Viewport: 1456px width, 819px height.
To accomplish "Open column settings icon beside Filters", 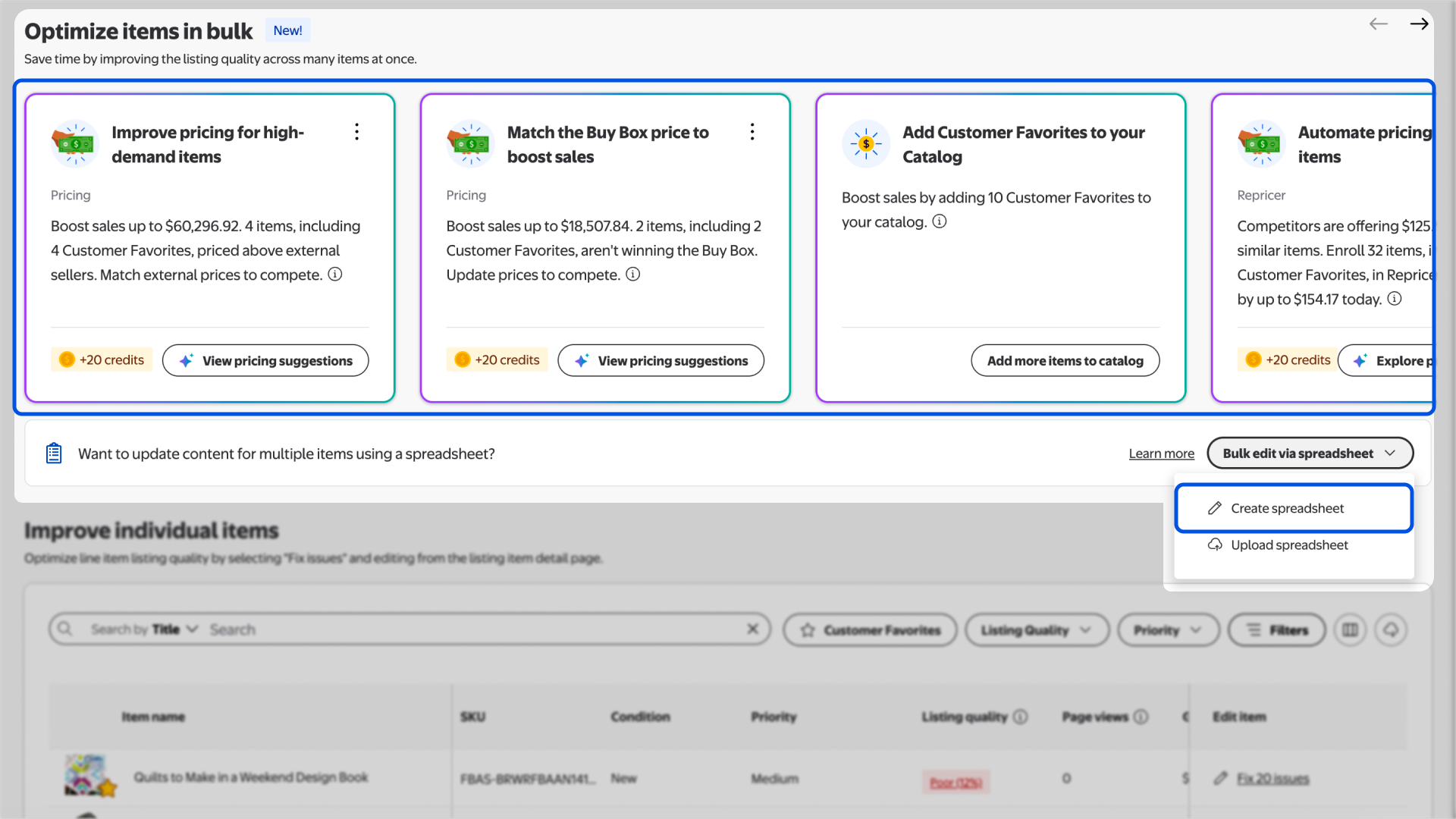I will point(1351,629).
